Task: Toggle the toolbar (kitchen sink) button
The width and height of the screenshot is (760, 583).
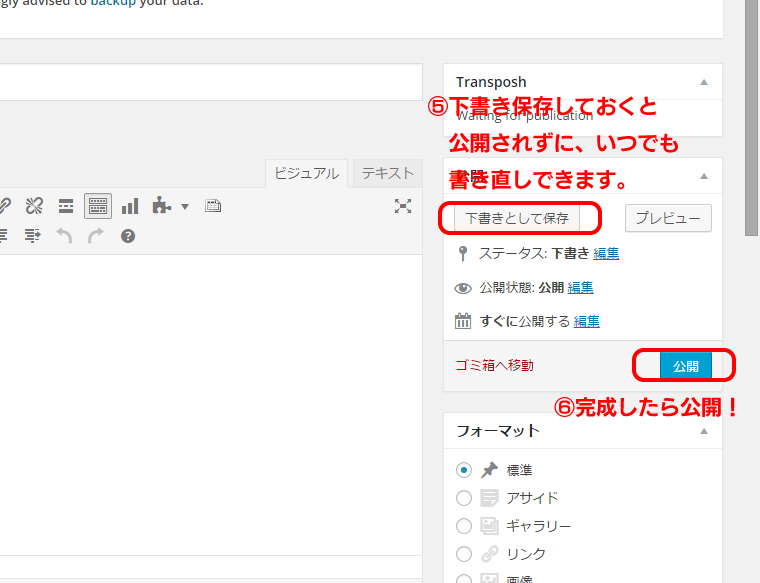Action: [98, 206]
